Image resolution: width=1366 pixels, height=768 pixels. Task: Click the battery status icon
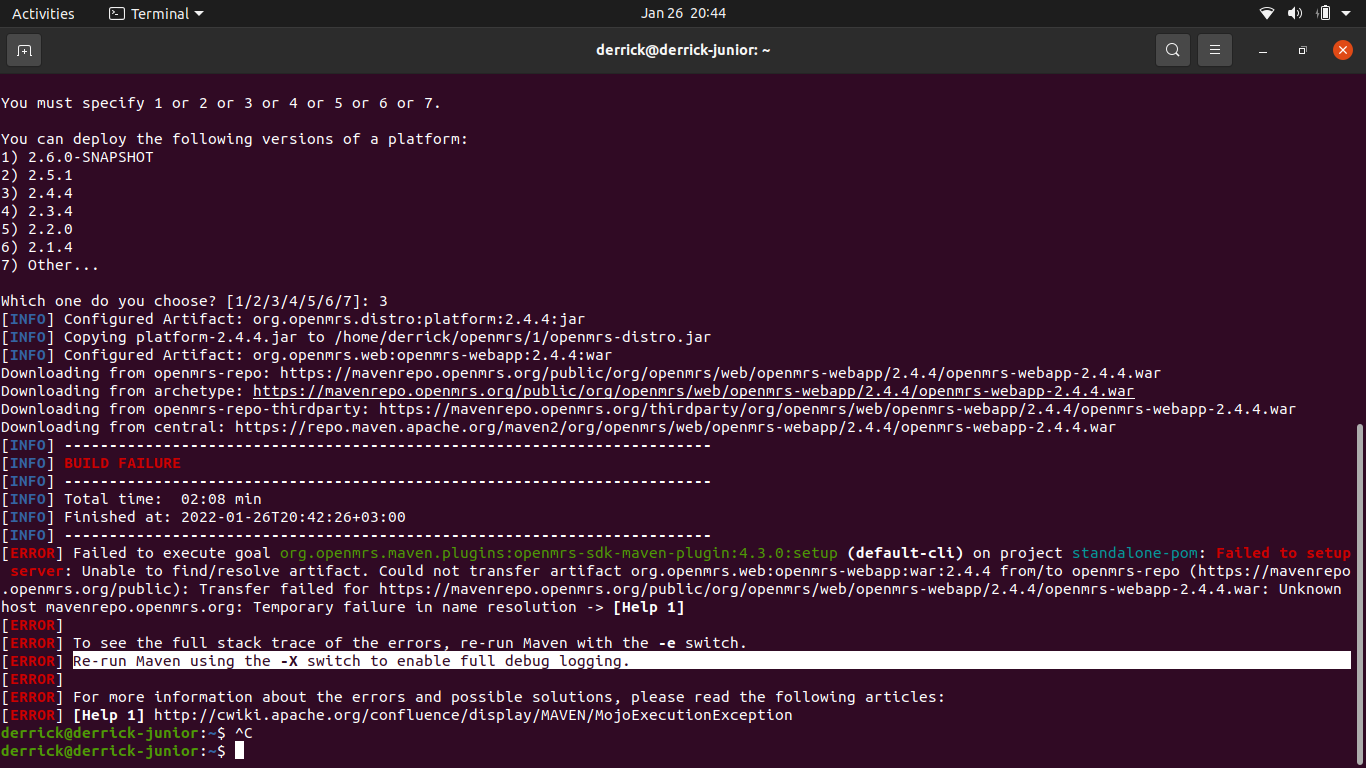(1324, 13)
